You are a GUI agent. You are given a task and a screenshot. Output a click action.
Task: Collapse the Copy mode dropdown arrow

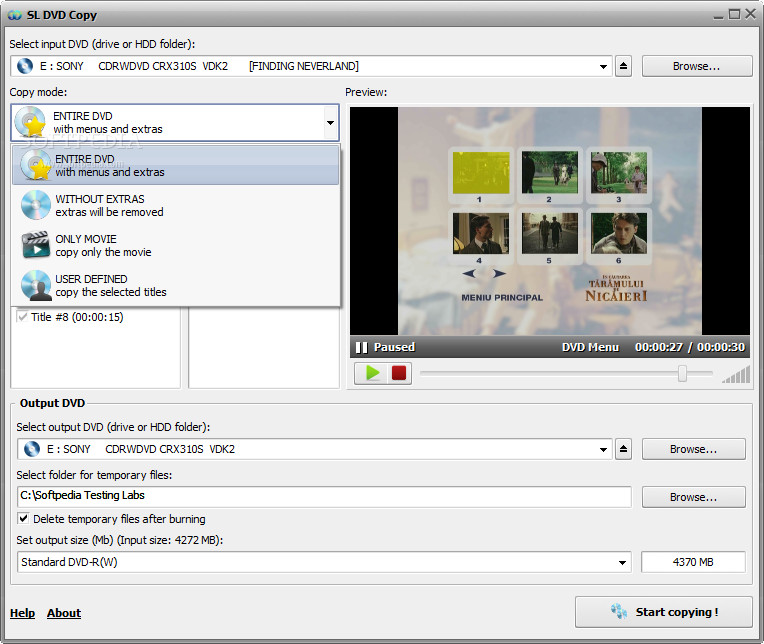[x=330, y=123]
